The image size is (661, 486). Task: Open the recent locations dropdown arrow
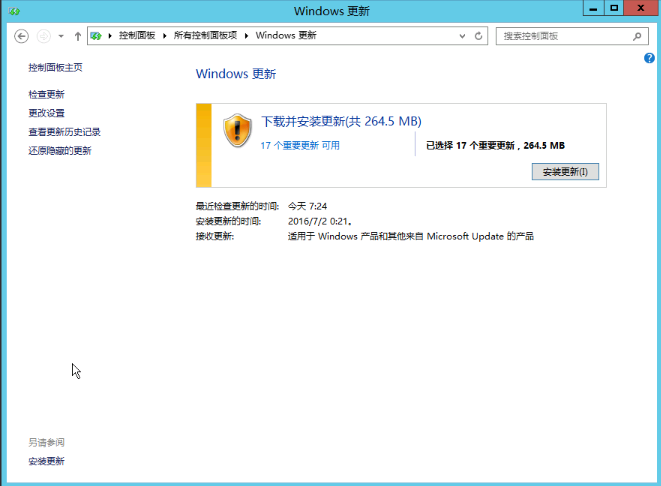(61, 36)
